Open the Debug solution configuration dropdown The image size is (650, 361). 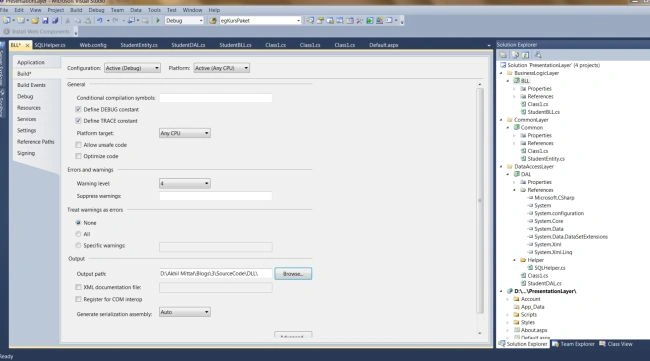[x=184, y=20]
